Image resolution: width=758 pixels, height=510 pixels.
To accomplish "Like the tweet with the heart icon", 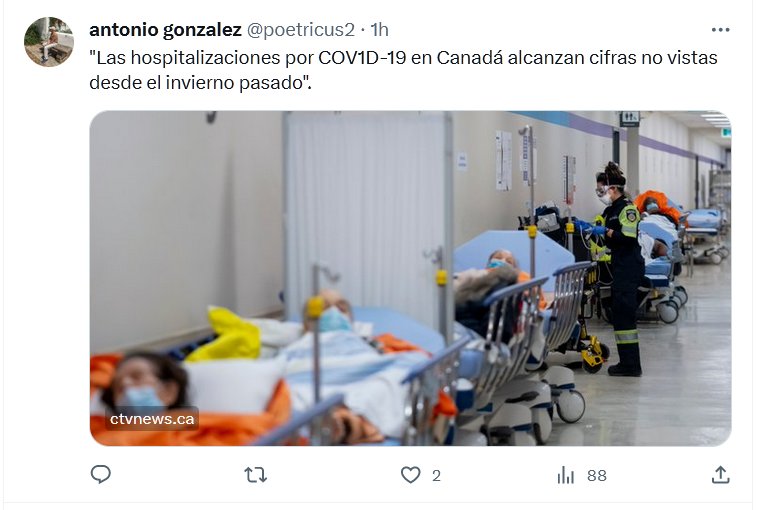I will click(x=410, y=475).
